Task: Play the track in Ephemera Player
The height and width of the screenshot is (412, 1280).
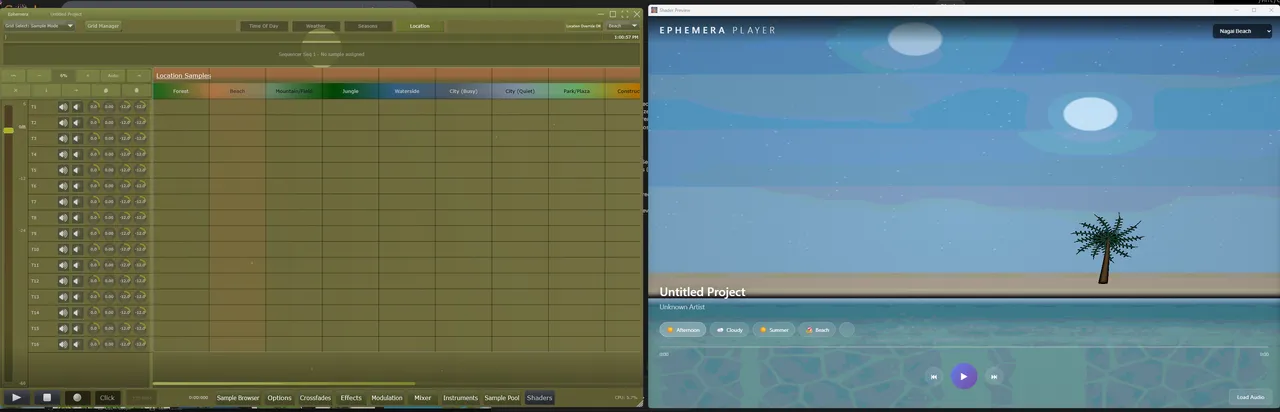Action: point(963,376)
